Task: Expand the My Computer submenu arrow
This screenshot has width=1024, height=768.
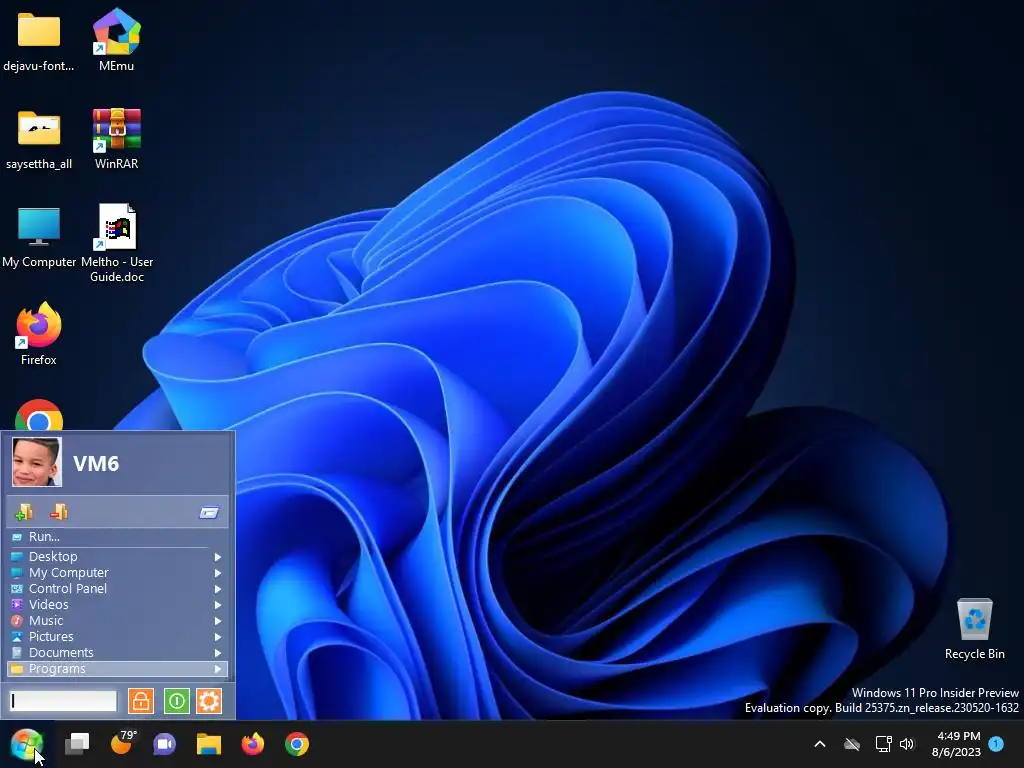Action: 217,573
